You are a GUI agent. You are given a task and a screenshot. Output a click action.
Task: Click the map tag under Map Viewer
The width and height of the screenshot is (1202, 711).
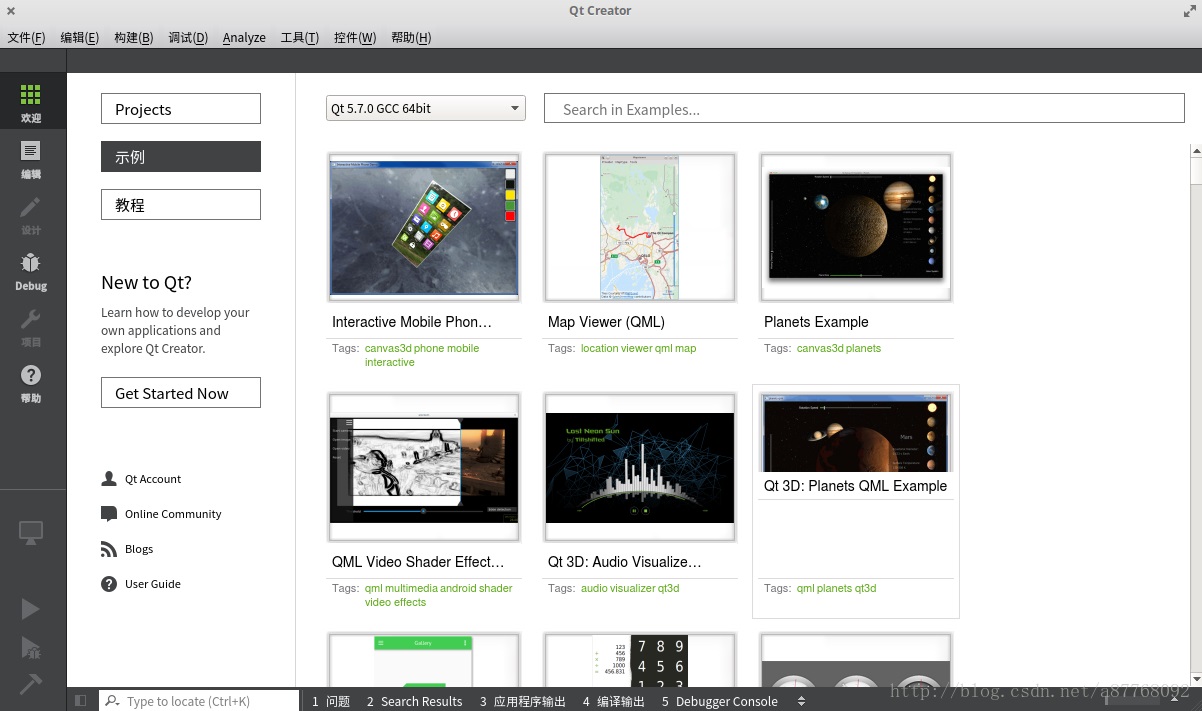click(686, 348)
